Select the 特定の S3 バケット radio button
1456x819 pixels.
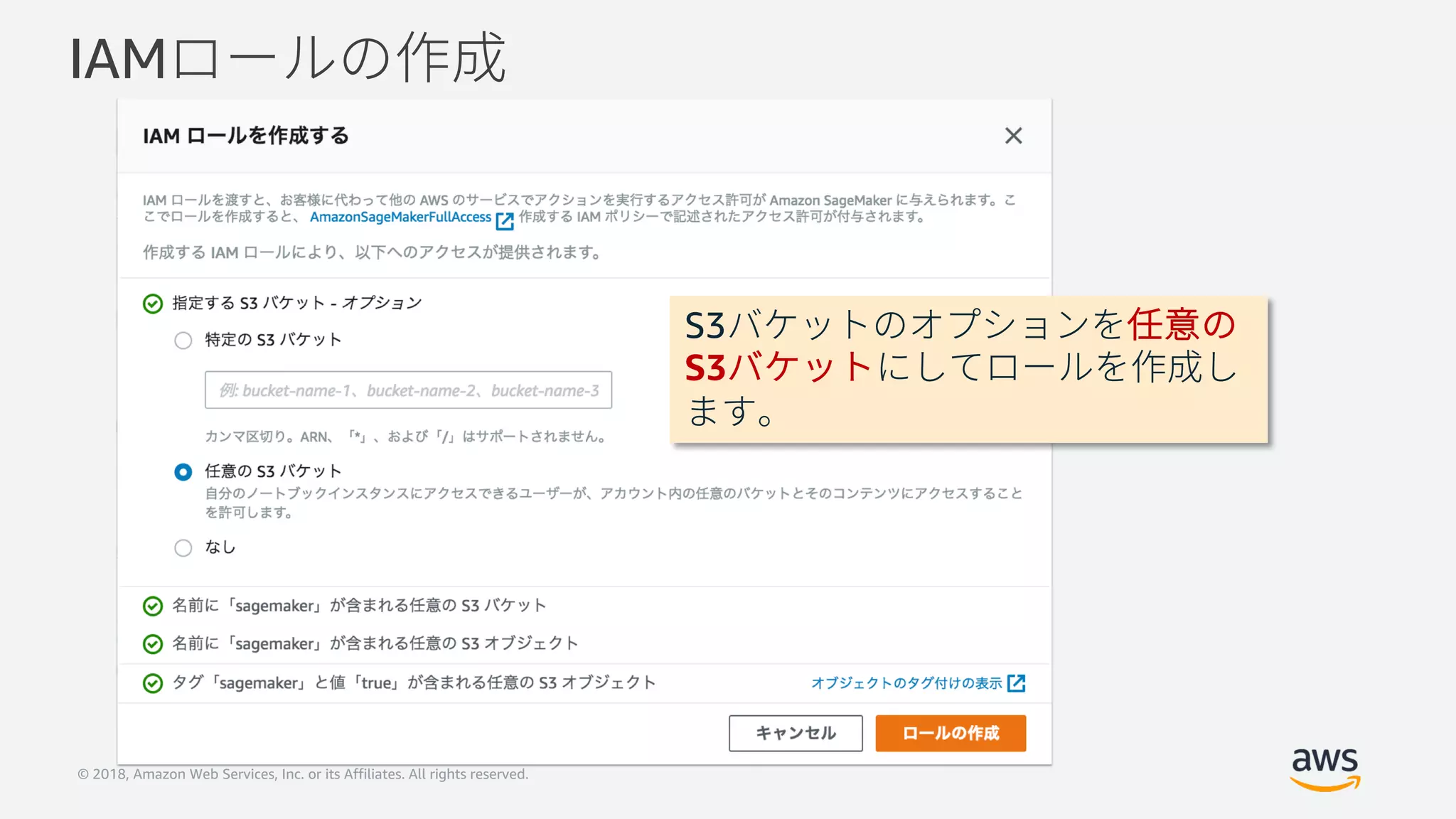[183, 341]
